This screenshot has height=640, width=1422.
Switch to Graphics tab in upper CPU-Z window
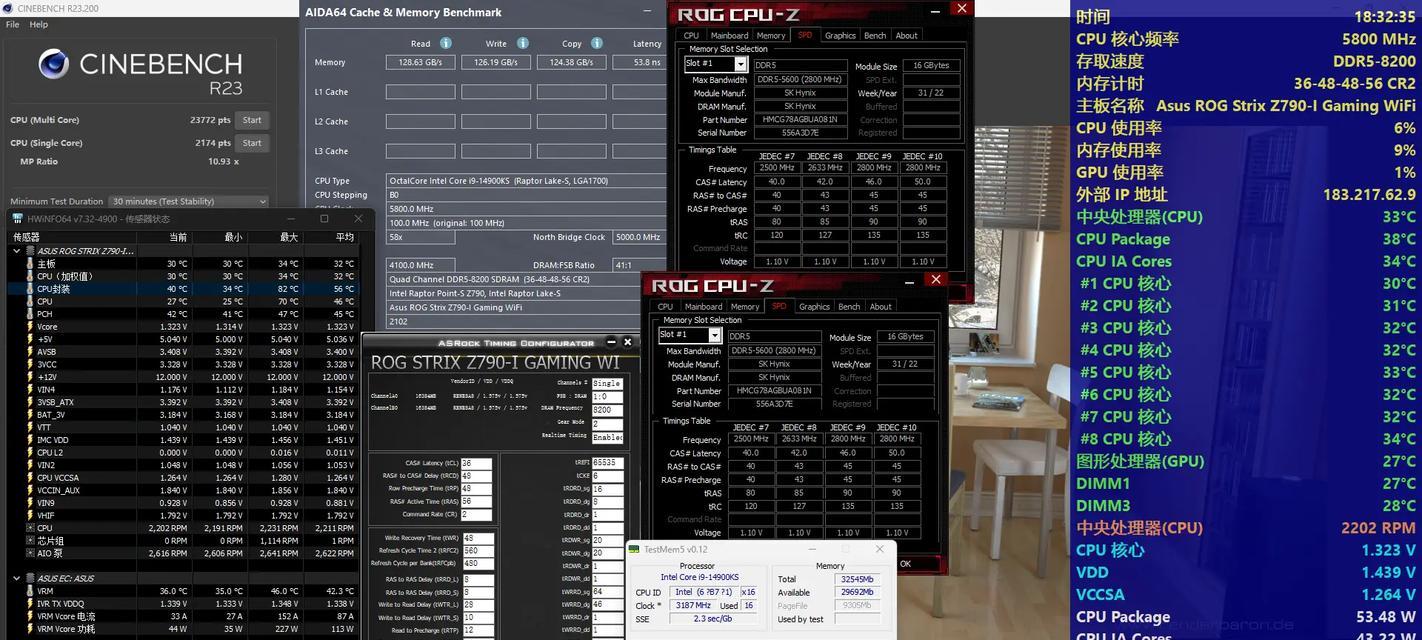pyautogui.click(x=840, y=35)
